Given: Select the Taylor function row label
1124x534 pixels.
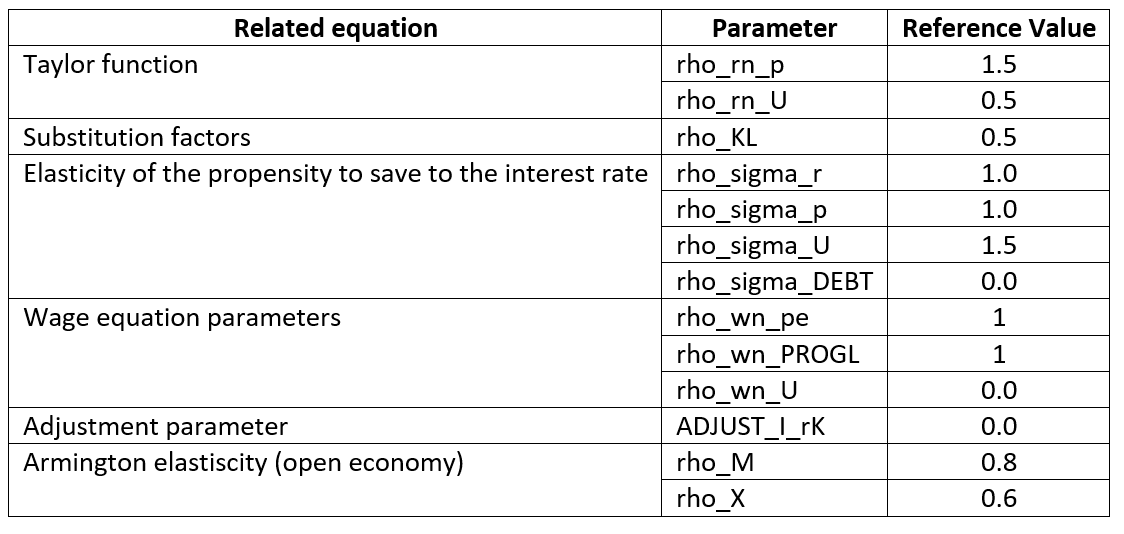Looking at the screenshot, I should pyautogui.click(x=335, y=82).
